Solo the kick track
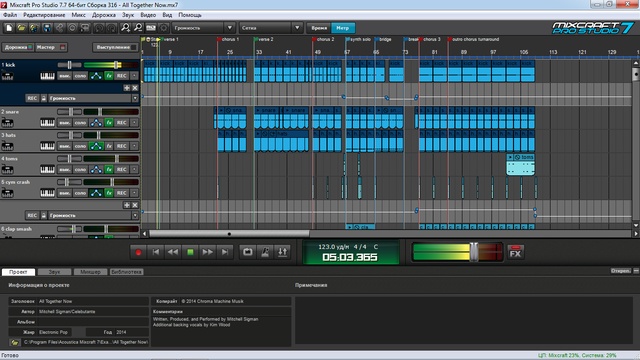 [80, 76]
